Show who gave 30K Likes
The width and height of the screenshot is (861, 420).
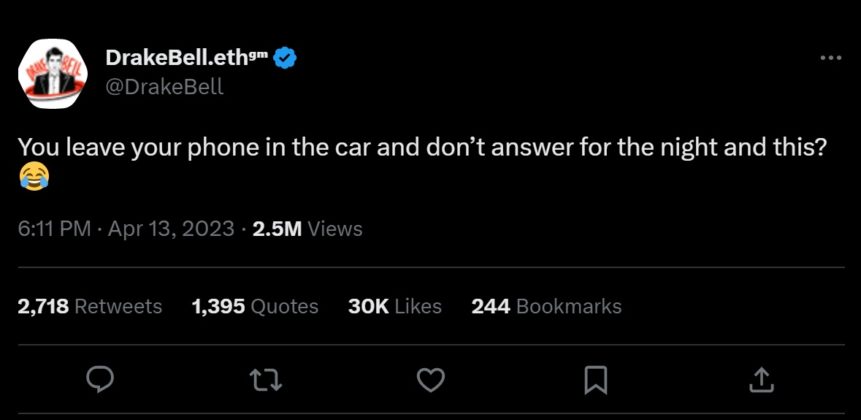point(394,306)
